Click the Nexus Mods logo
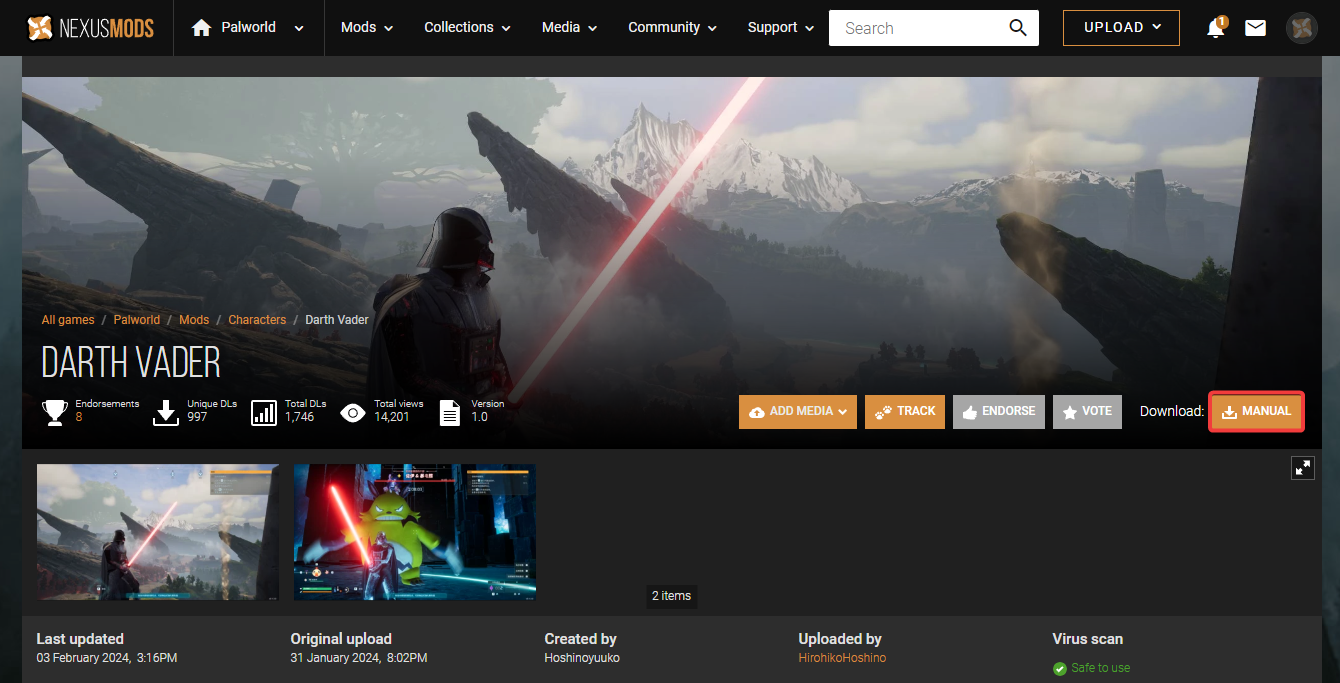1340x683 pixels. pyautogui.click(x=90, y=28)
